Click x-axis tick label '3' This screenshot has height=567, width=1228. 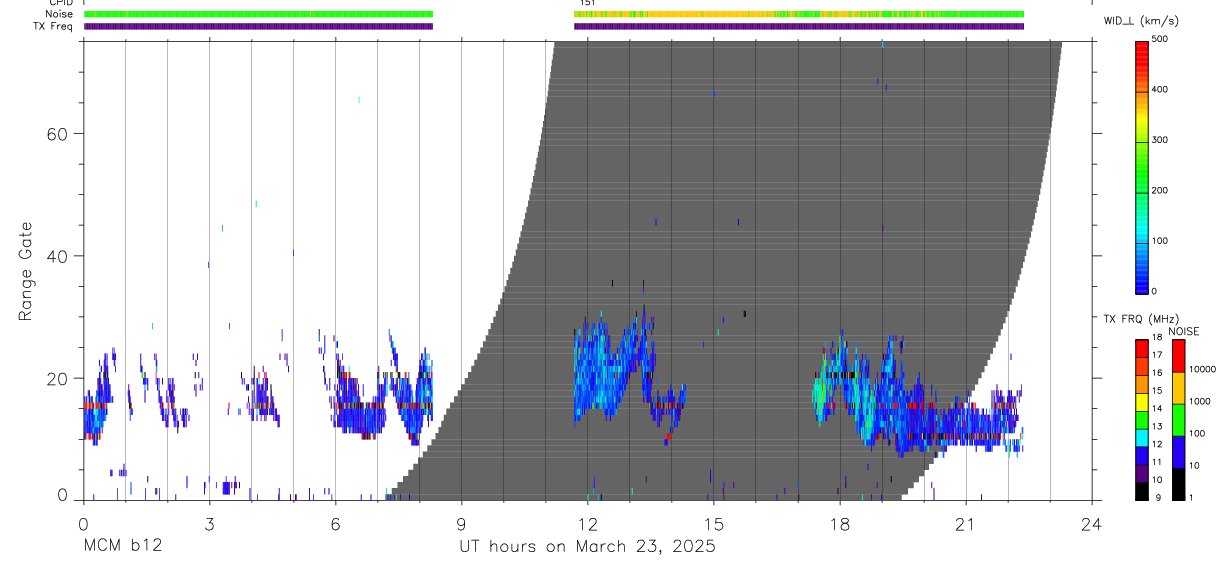coord(209,523)
